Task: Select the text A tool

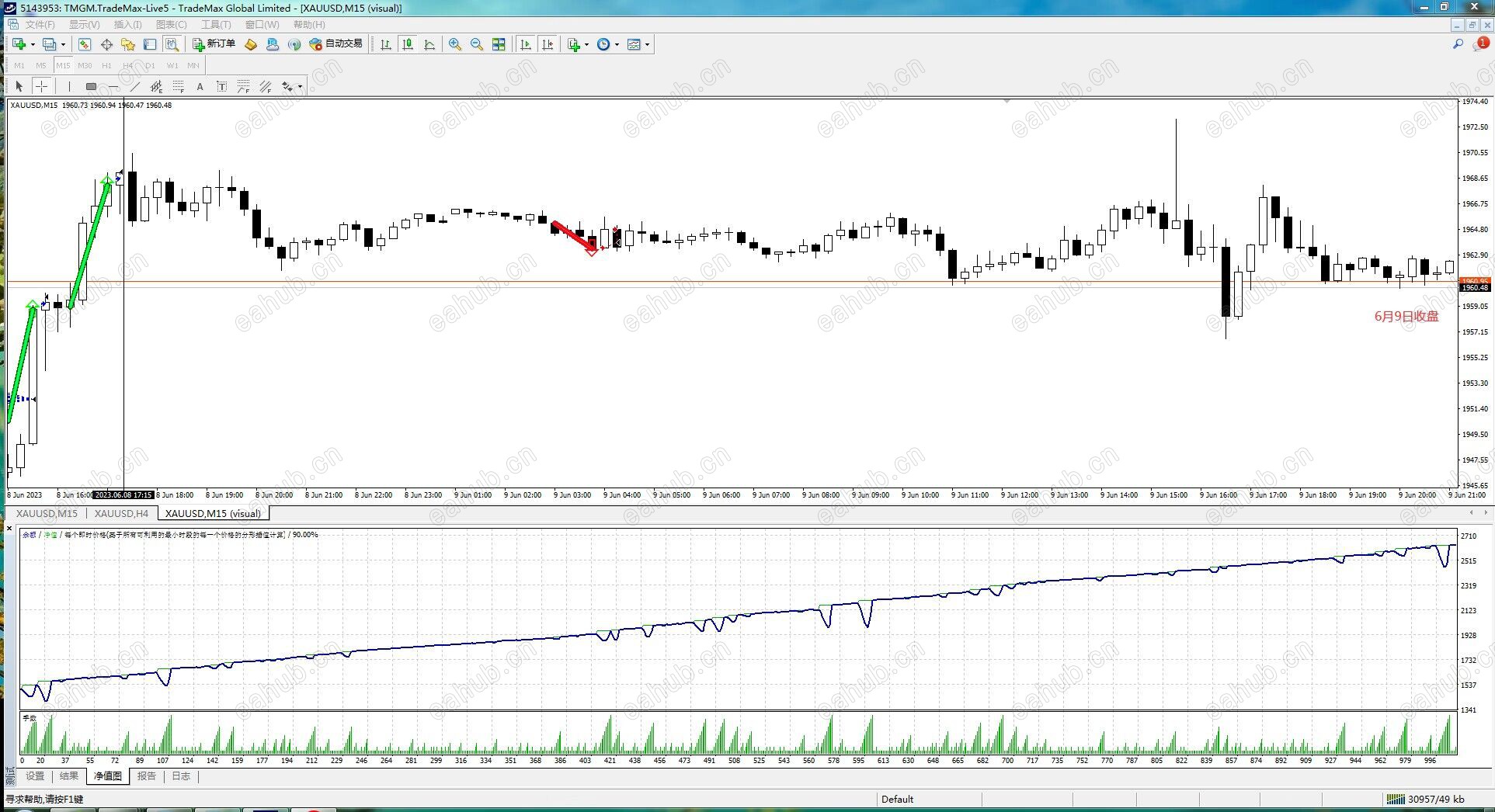Action: point(200,86)
